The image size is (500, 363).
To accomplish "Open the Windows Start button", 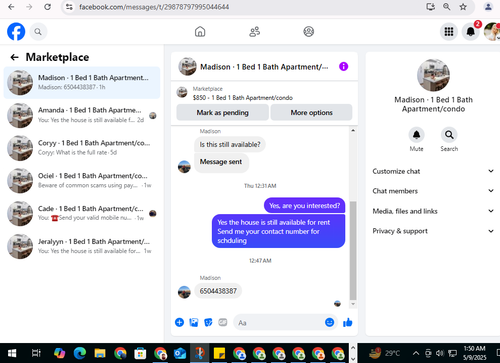I will coord(12,353).
